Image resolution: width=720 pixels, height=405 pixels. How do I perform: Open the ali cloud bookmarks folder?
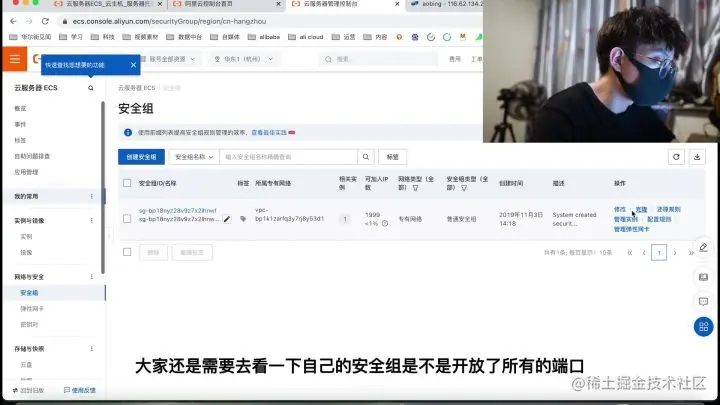click(x=306, y=37)
